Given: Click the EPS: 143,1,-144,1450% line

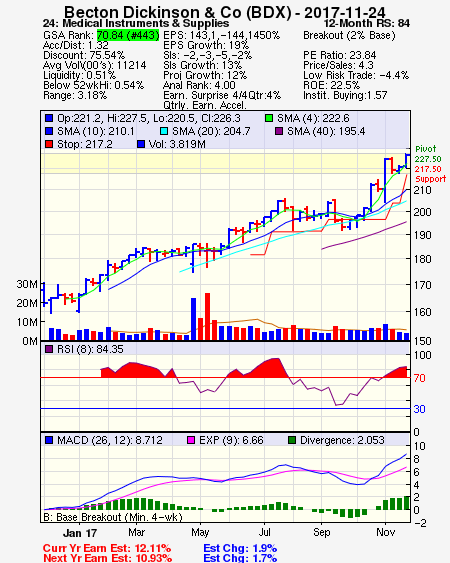Looking at the screenshot, I should (x=222, y=35).
